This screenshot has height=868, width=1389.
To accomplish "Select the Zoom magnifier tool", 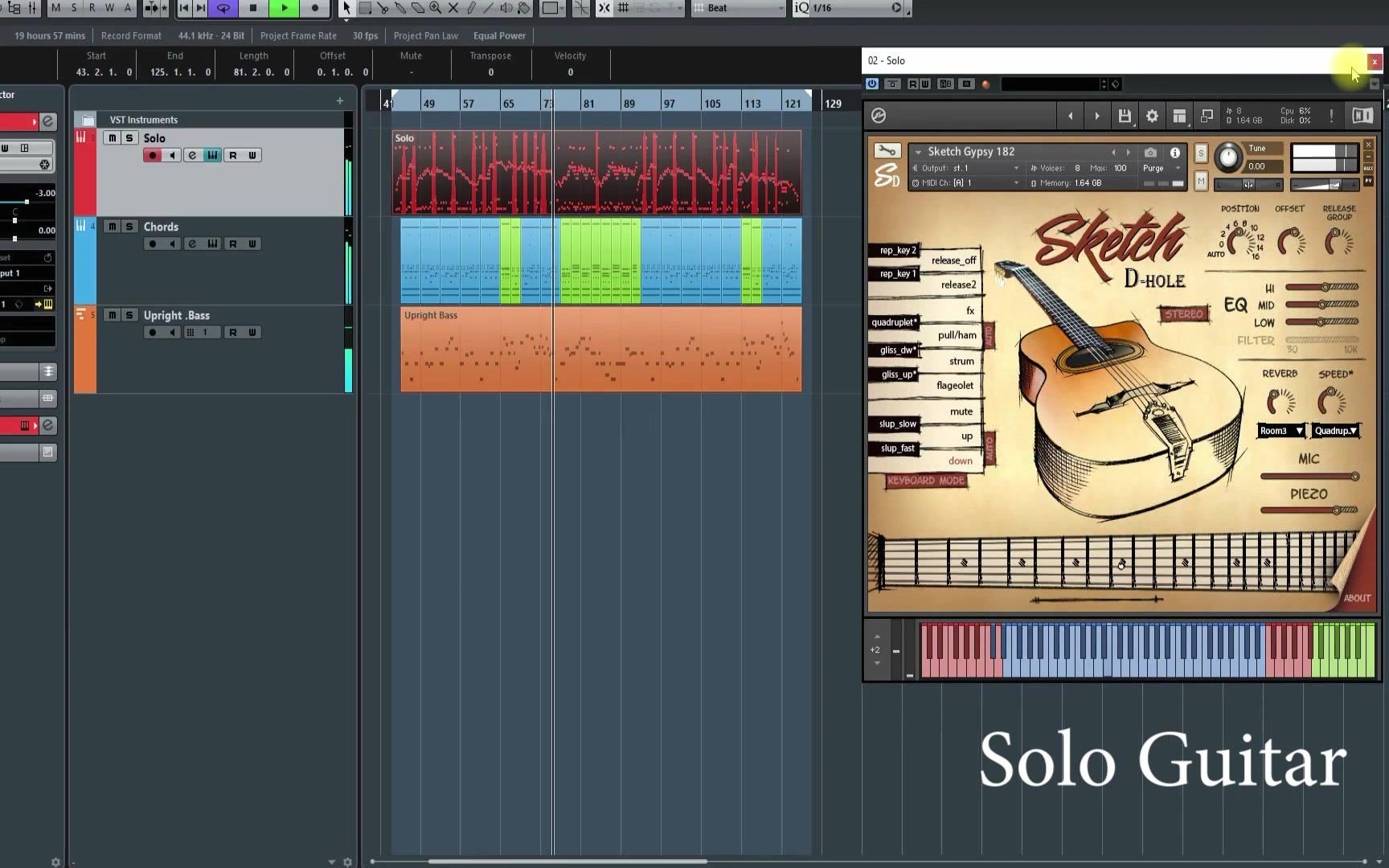I will point(436,8).
